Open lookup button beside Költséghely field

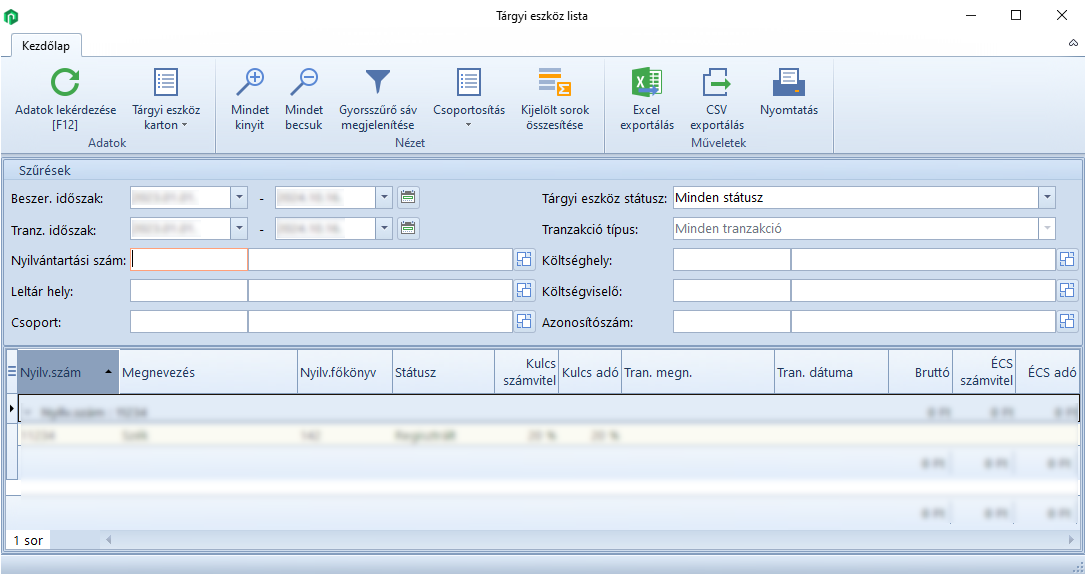pyautogui.click(x=1067, y=260)
